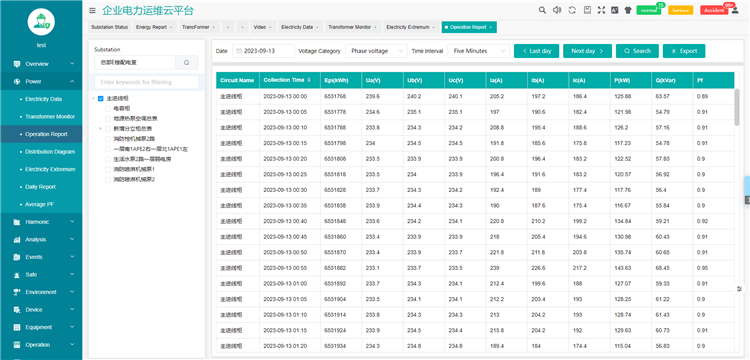The width and height of the screenshot is (750, 360).
Task: Expand the Harmonic sidebar menu
Action: (x=41, y=222)
